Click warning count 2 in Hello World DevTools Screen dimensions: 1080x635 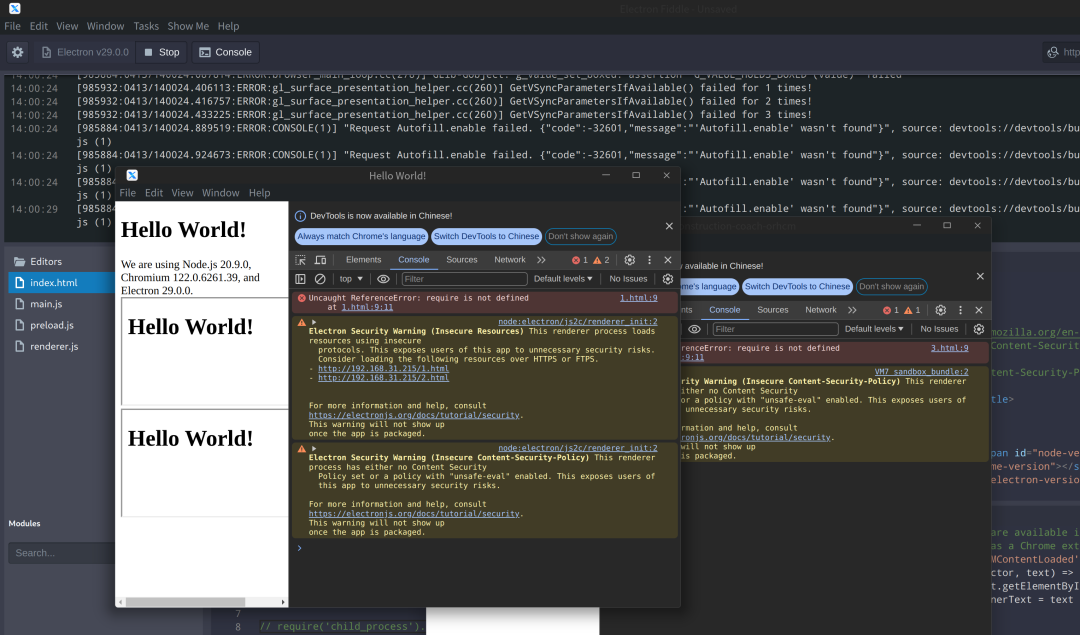601,260
